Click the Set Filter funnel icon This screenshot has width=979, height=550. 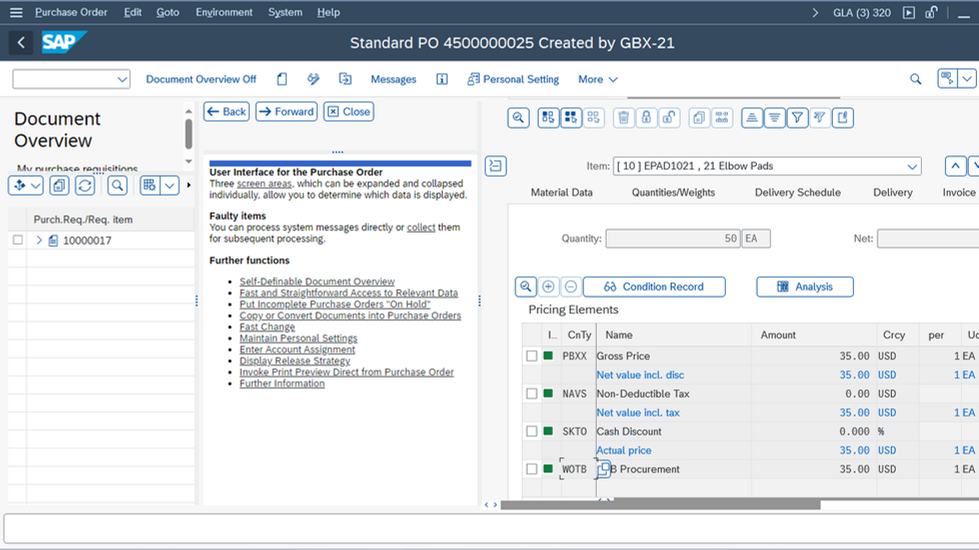(797, 117)
